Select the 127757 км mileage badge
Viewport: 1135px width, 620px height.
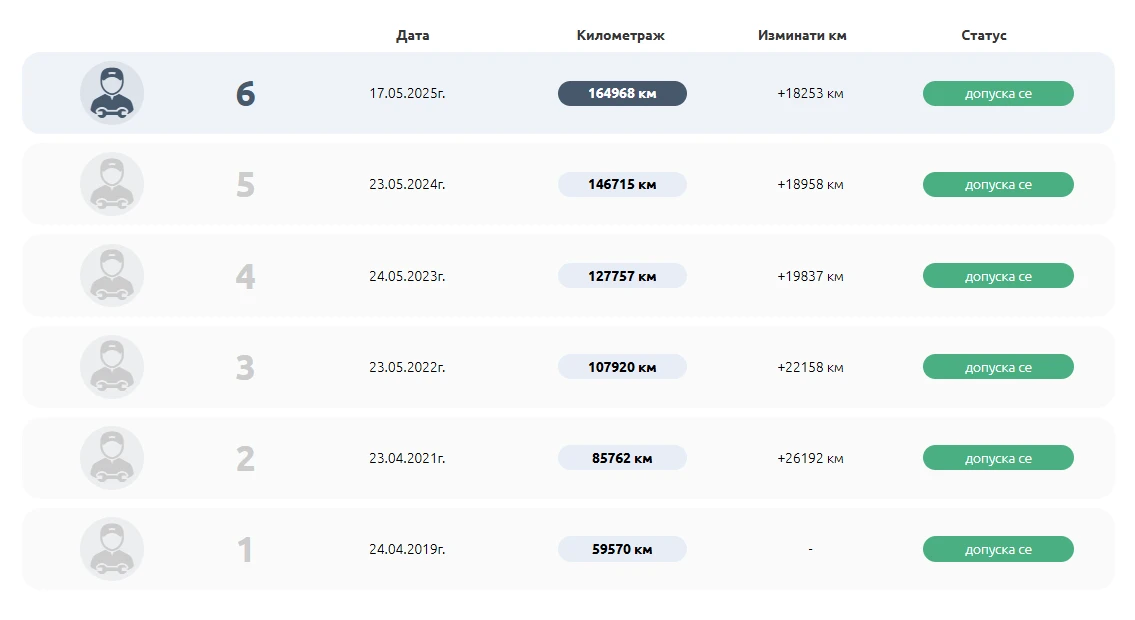click(622, 276)
